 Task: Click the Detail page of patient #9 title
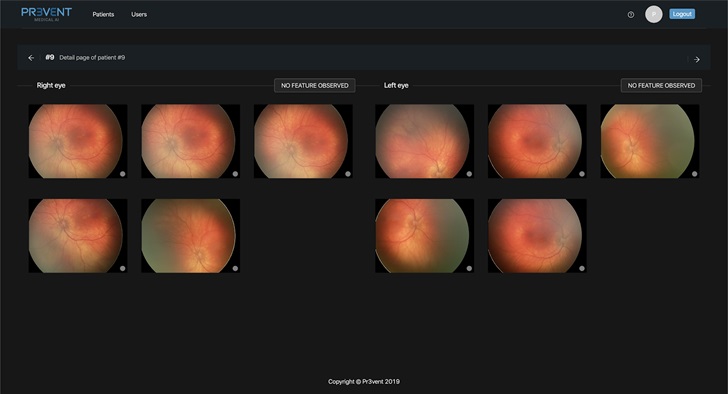(92, 58)
